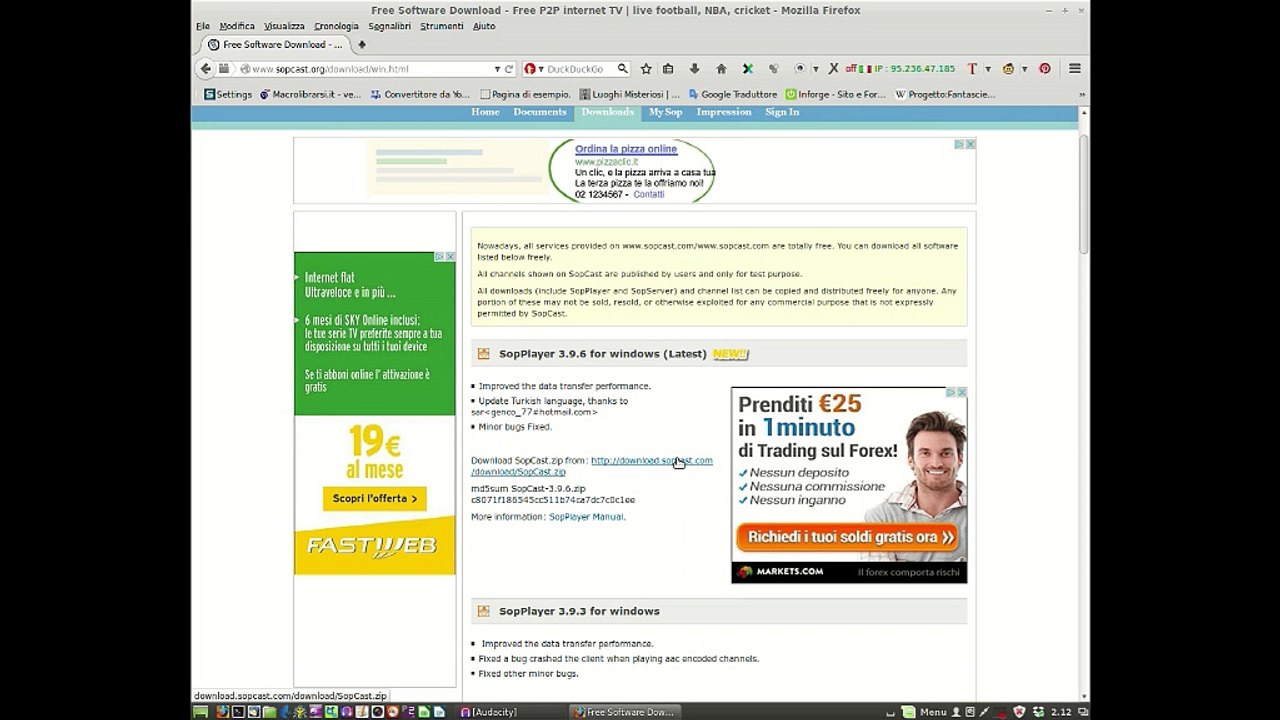This screenshot has height=720, width=1280.
Task: Expand the URL bar history dropdown
Action: 497,69
